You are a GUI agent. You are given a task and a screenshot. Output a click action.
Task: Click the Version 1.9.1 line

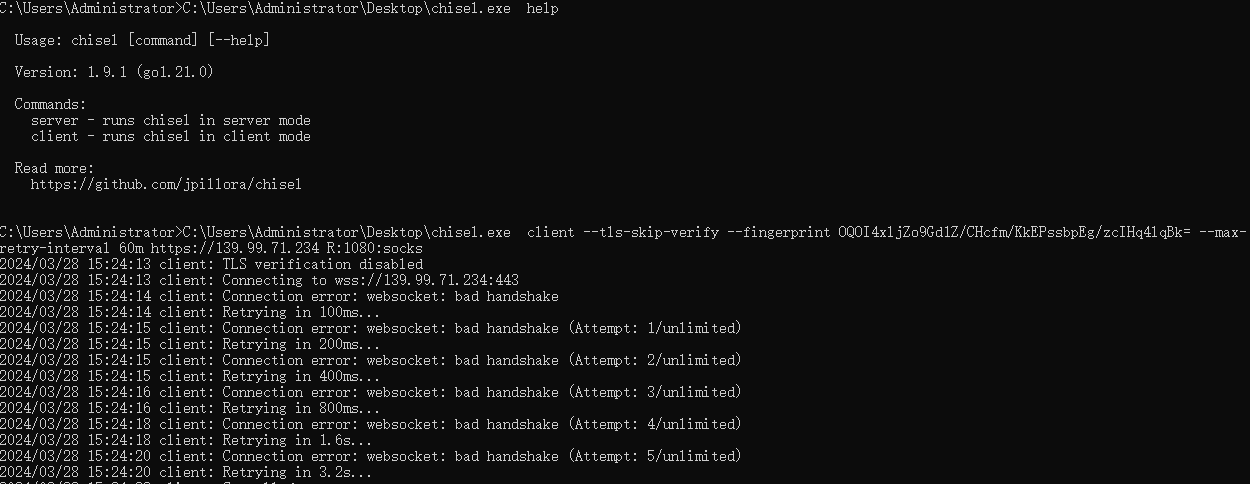(x=114, y=72)
